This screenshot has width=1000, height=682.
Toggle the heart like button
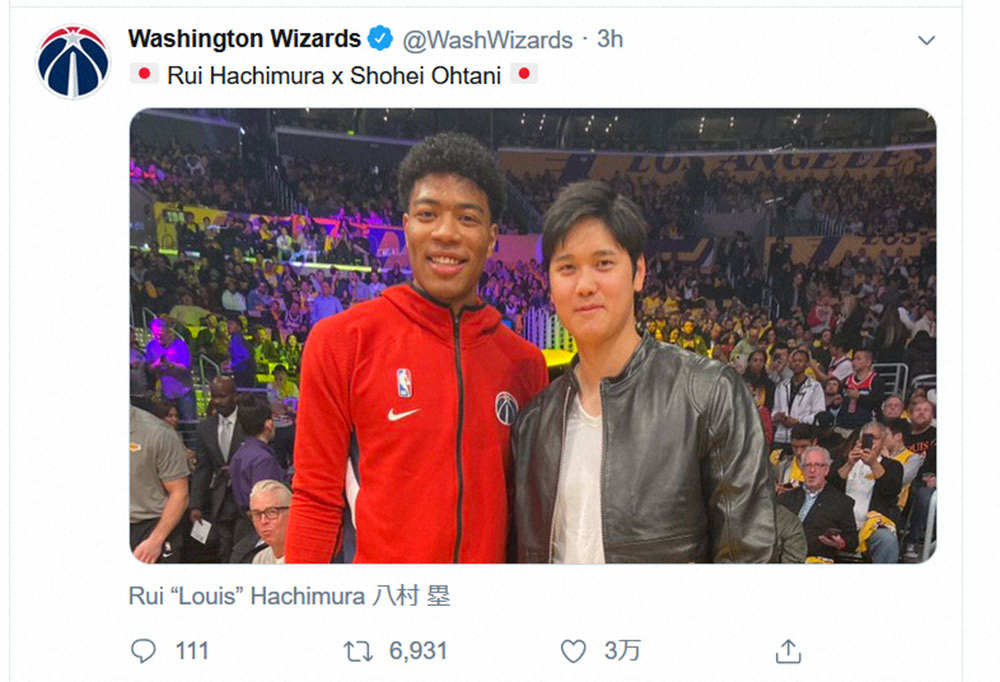tap(573, 651)
